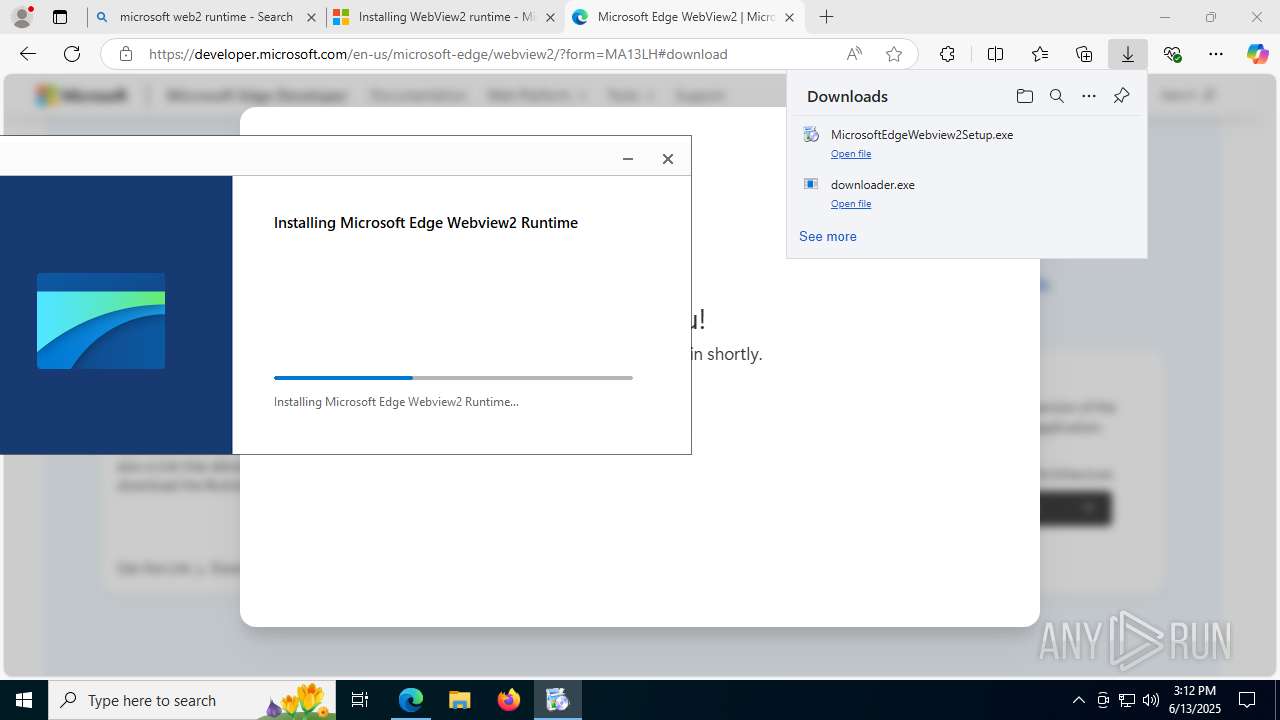The image size is (1280, 720).
Task: Open the tab actions menu icon
Action: click(60, 17)
